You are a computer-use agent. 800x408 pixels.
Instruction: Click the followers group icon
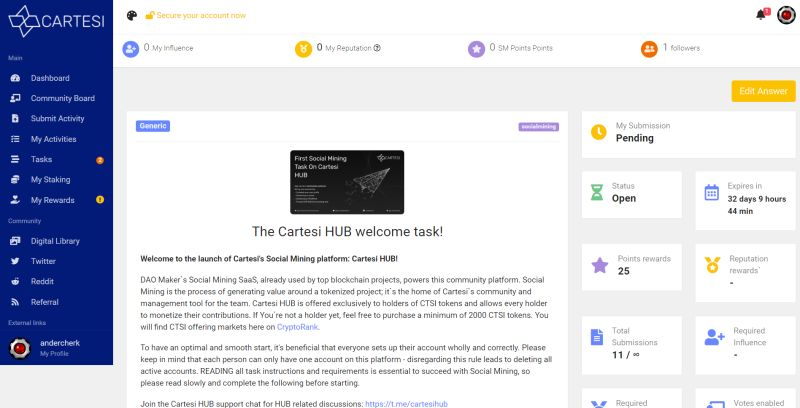click(x=649, y=48)
